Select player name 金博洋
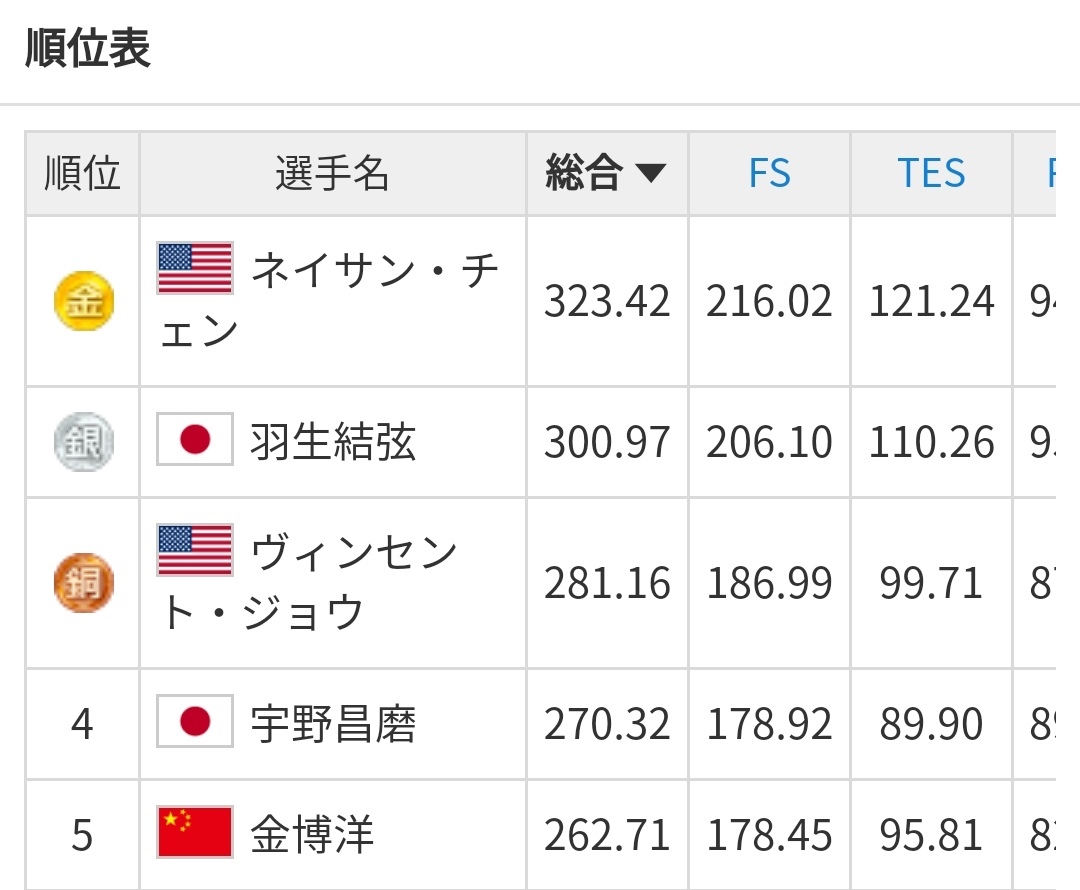The width and height of the screenshot is (1080, 890). pos(312,835)
